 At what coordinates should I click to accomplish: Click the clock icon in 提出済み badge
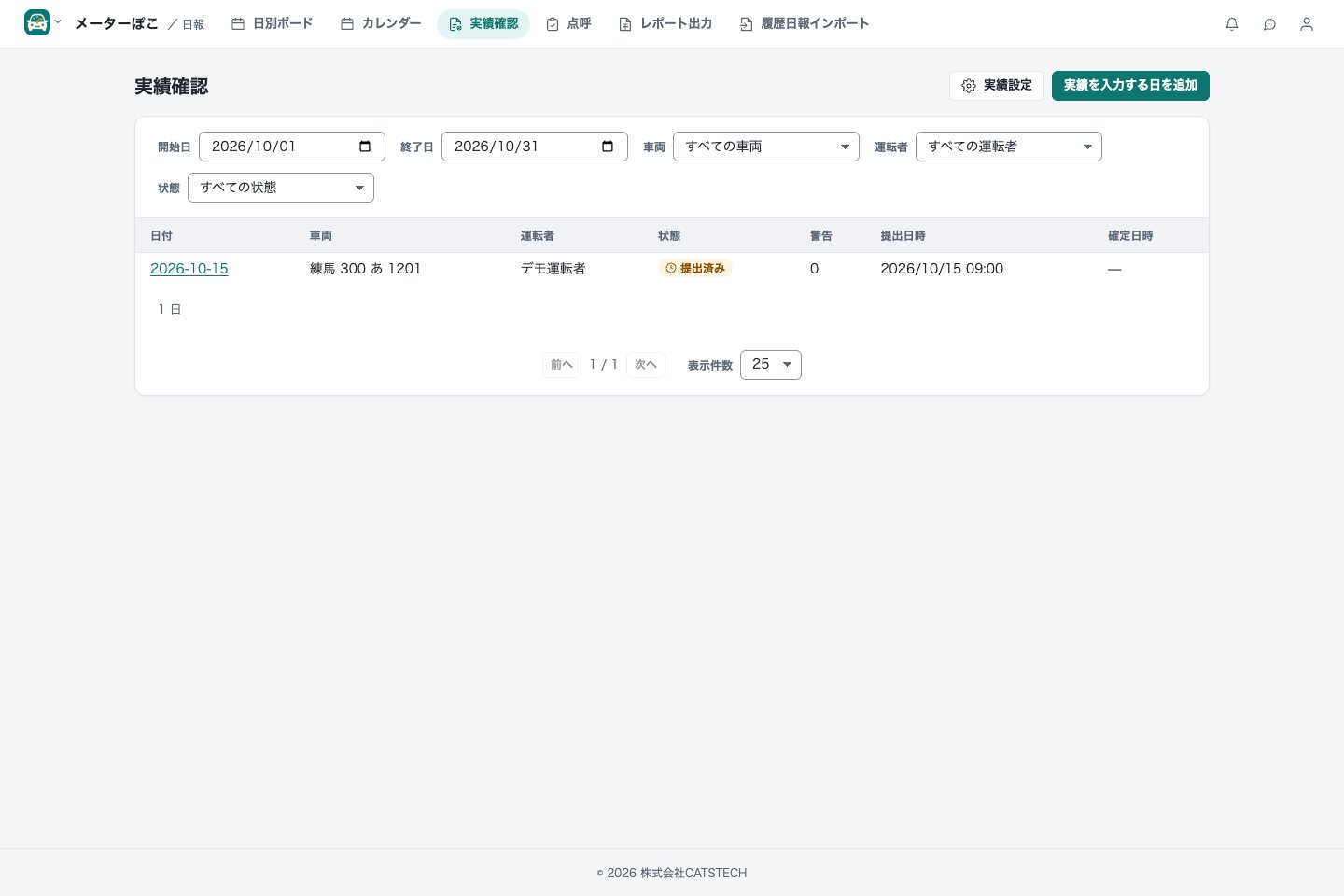click(x=670, y=269)
